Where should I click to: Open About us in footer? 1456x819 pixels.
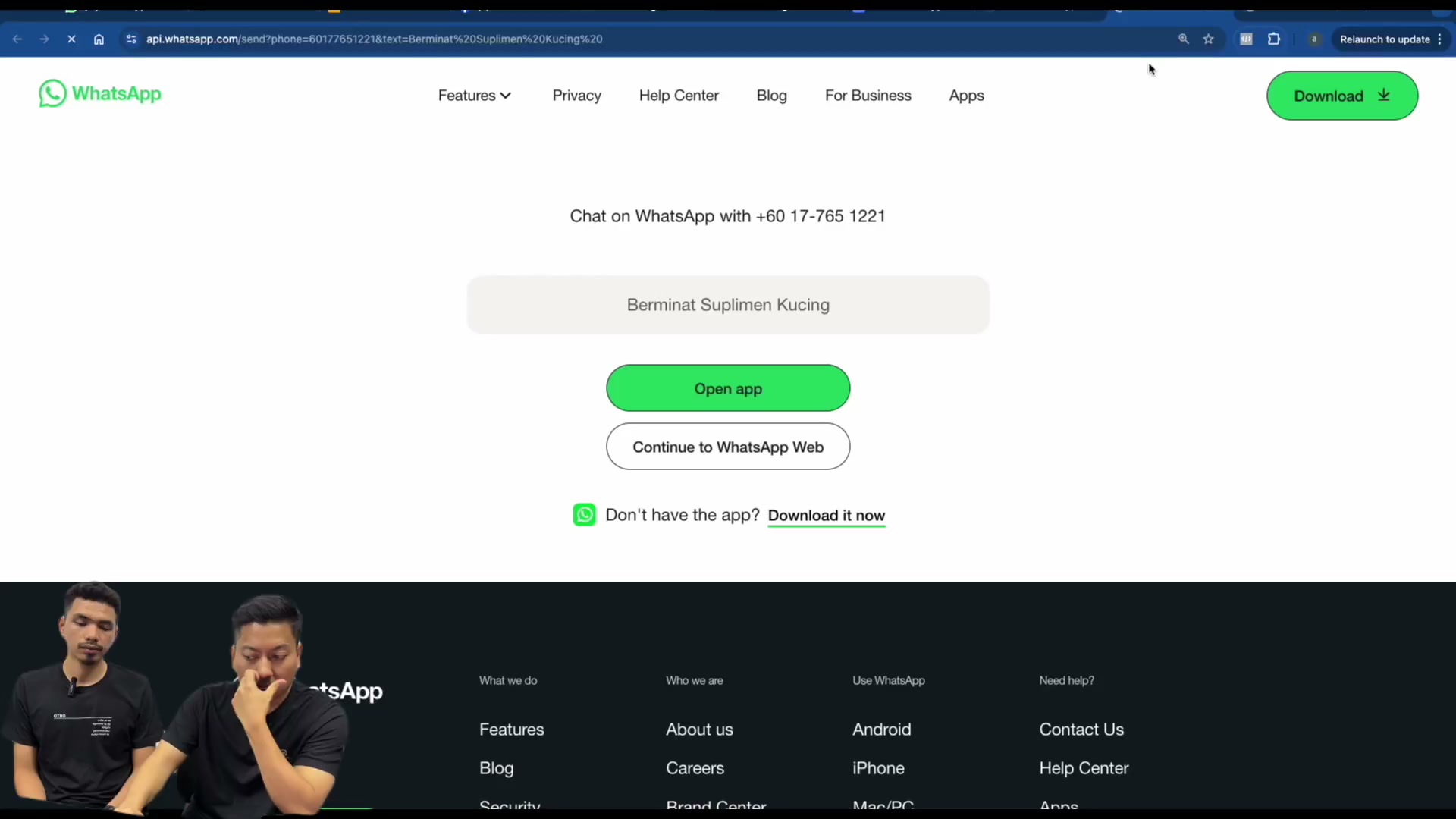(699, 730)
